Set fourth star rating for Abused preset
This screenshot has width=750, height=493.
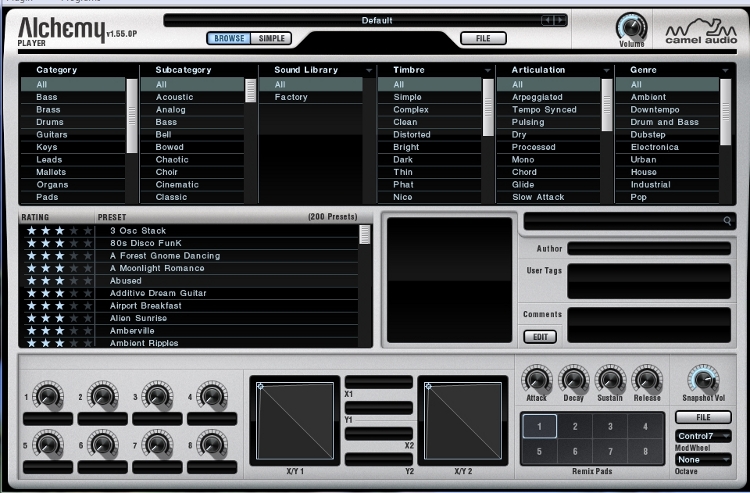[74, 281]
